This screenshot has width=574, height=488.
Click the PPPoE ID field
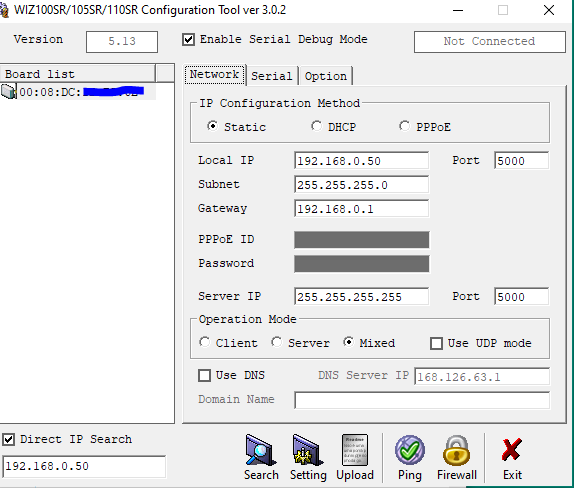[x=361, y=239]
